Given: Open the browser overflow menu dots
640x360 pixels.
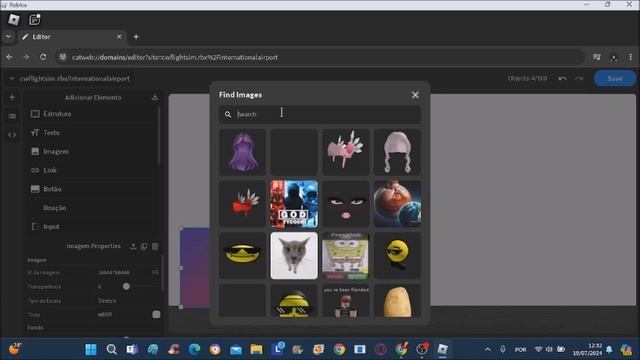Looking at the screenshot, I should pyautogui.click(x=631, y=57).
